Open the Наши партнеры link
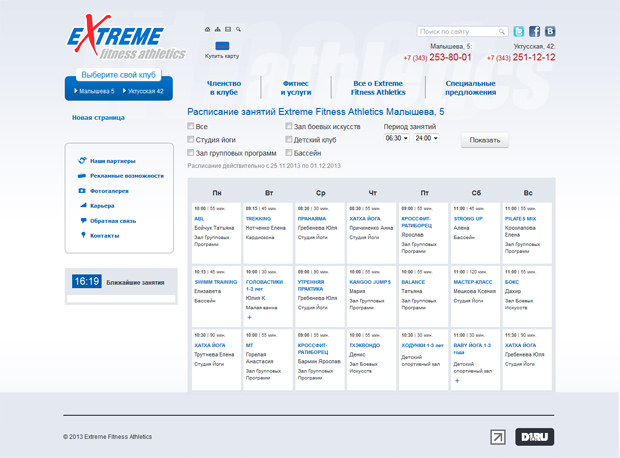620x458 pixels. 113,161
